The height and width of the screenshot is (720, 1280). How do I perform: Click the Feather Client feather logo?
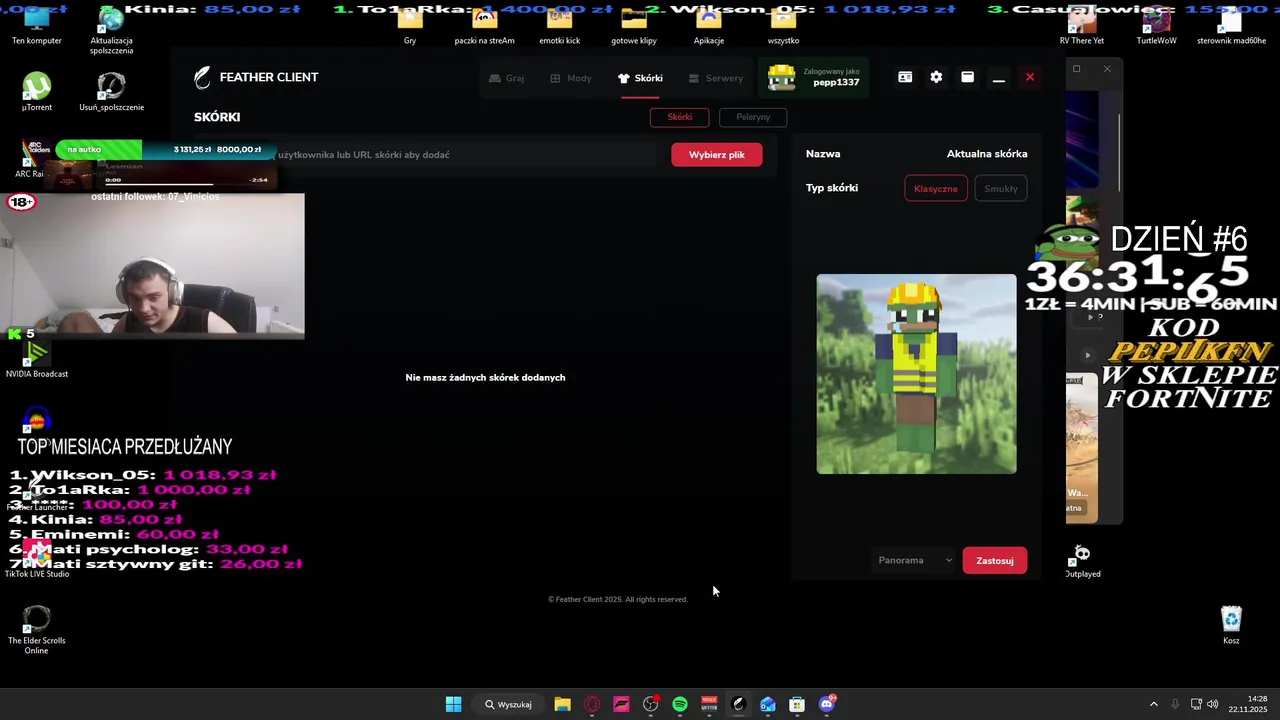(203, 77)
